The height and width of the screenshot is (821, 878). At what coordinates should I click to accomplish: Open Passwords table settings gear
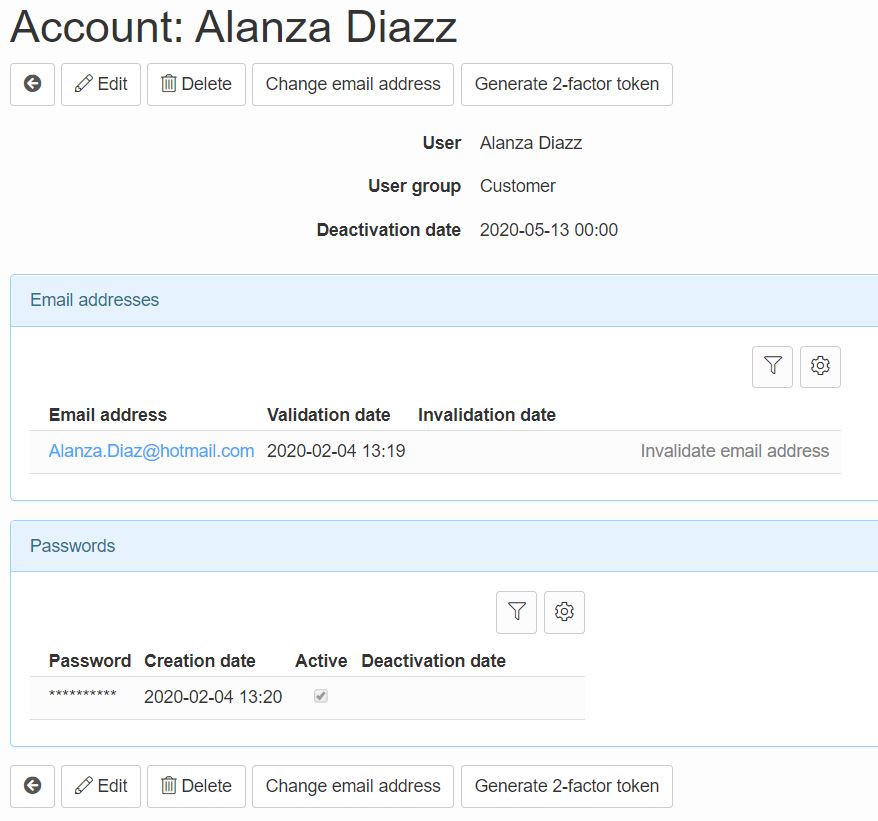pyautogui.click(x=564, y=612)
